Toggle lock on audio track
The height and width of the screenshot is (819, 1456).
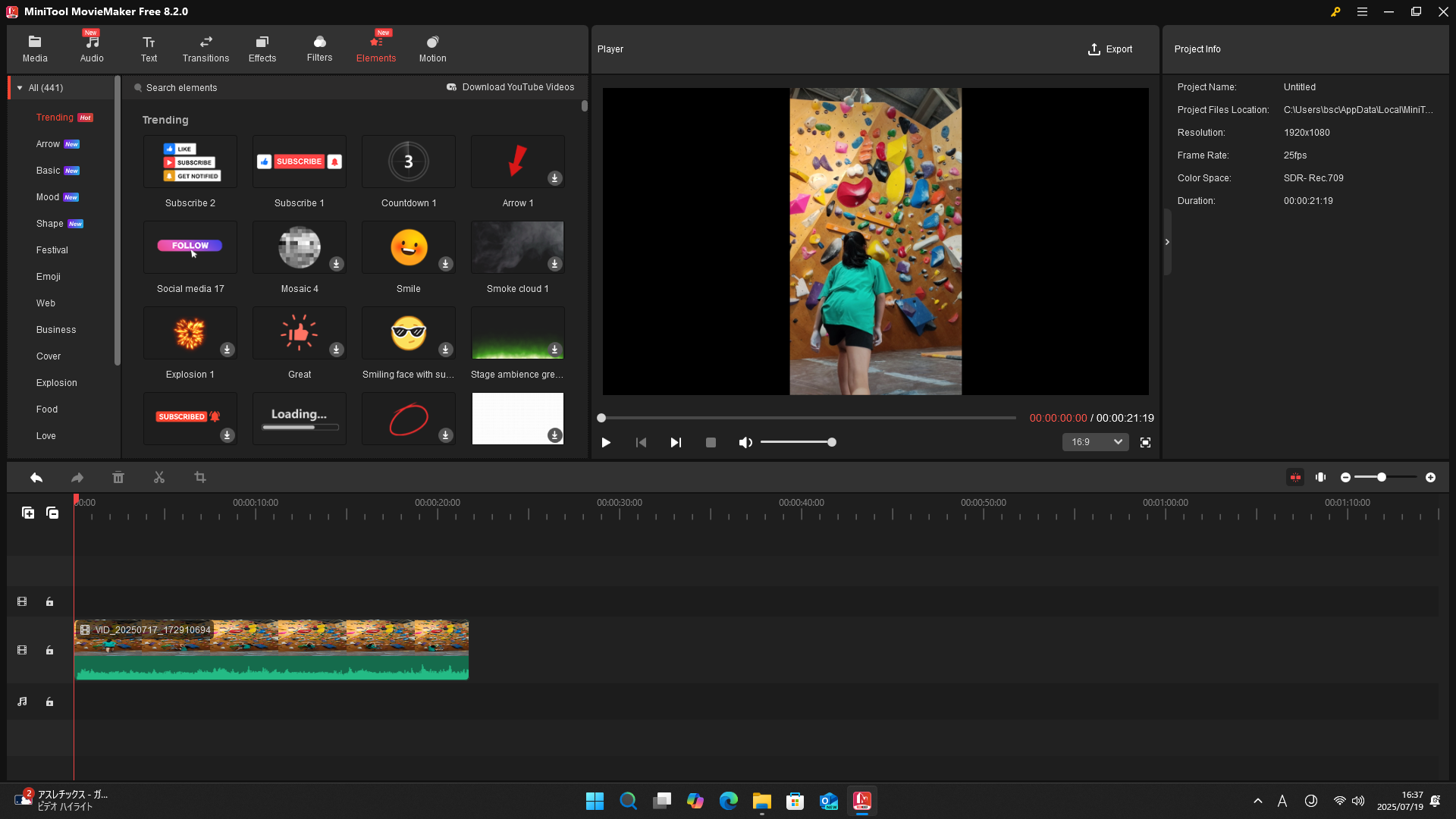click(49, 702)
